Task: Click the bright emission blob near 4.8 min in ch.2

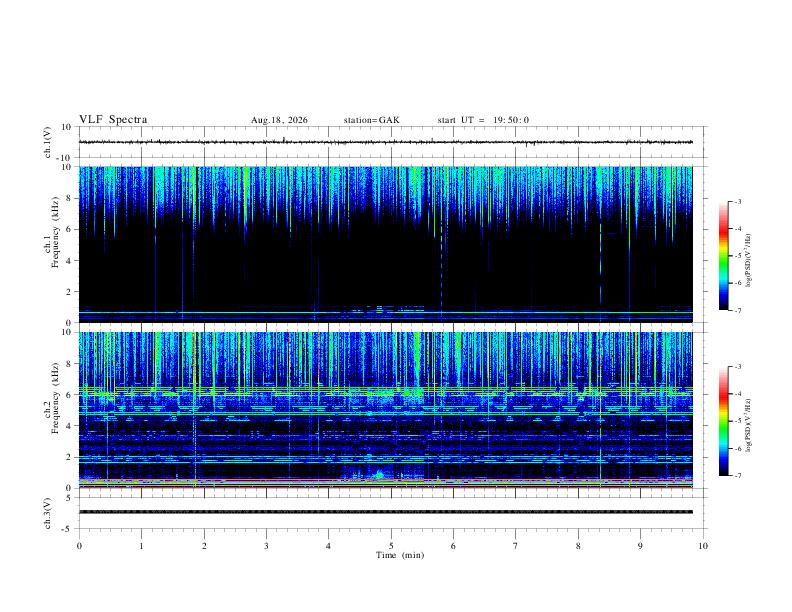Action: [x=379, y=475]
